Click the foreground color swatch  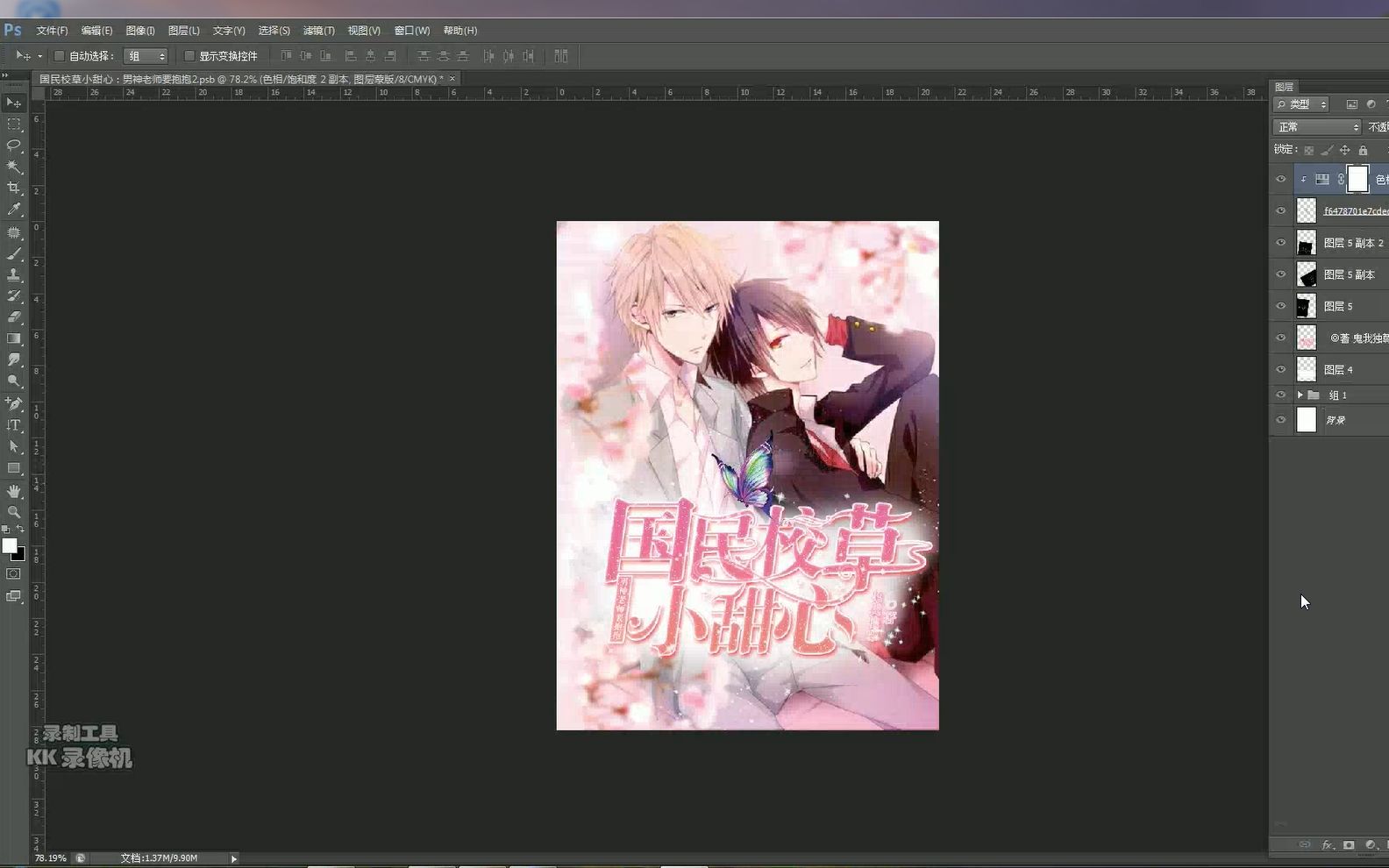pyautogui.click(x=9, y=545)
